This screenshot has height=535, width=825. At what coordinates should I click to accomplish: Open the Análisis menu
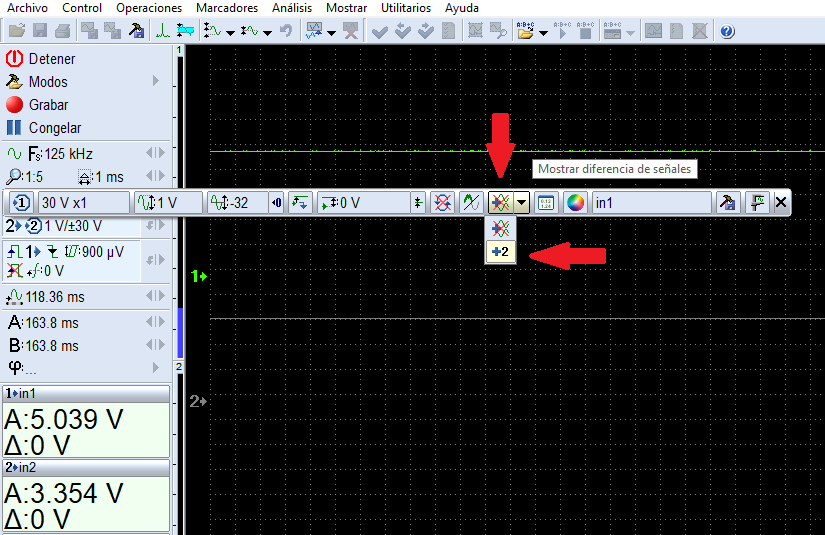(x=292, y=8)
